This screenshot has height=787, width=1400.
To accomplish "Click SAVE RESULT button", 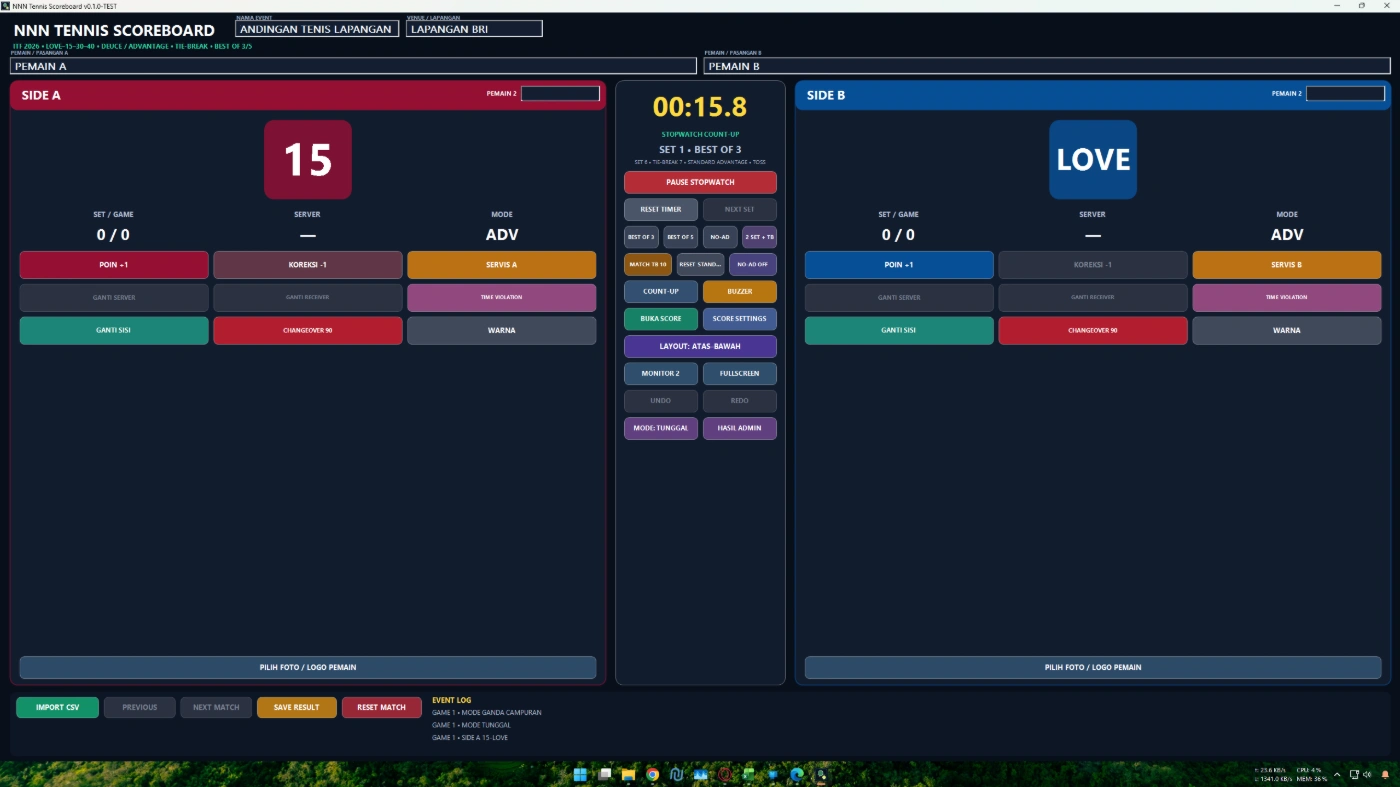I will [x=297, y=707].
